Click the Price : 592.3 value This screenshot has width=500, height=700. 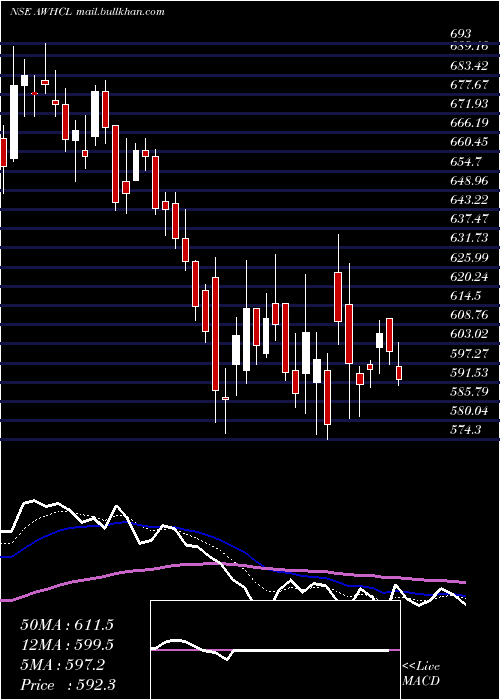tap(68, 685)
